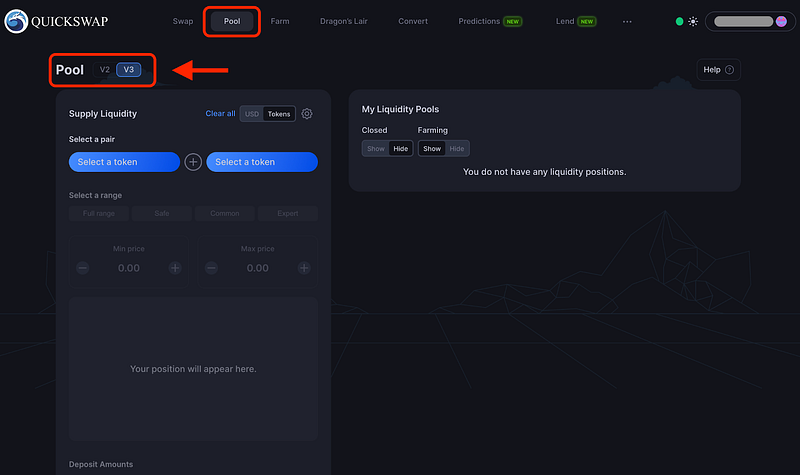
Task: Click the QuickSwap dragon logo
Action: 16,21
